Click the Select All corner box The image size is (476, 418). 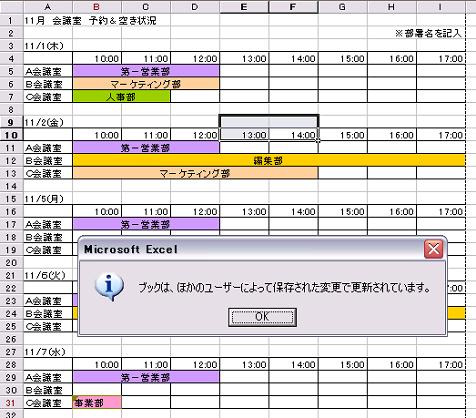click(x=11, y=7)
